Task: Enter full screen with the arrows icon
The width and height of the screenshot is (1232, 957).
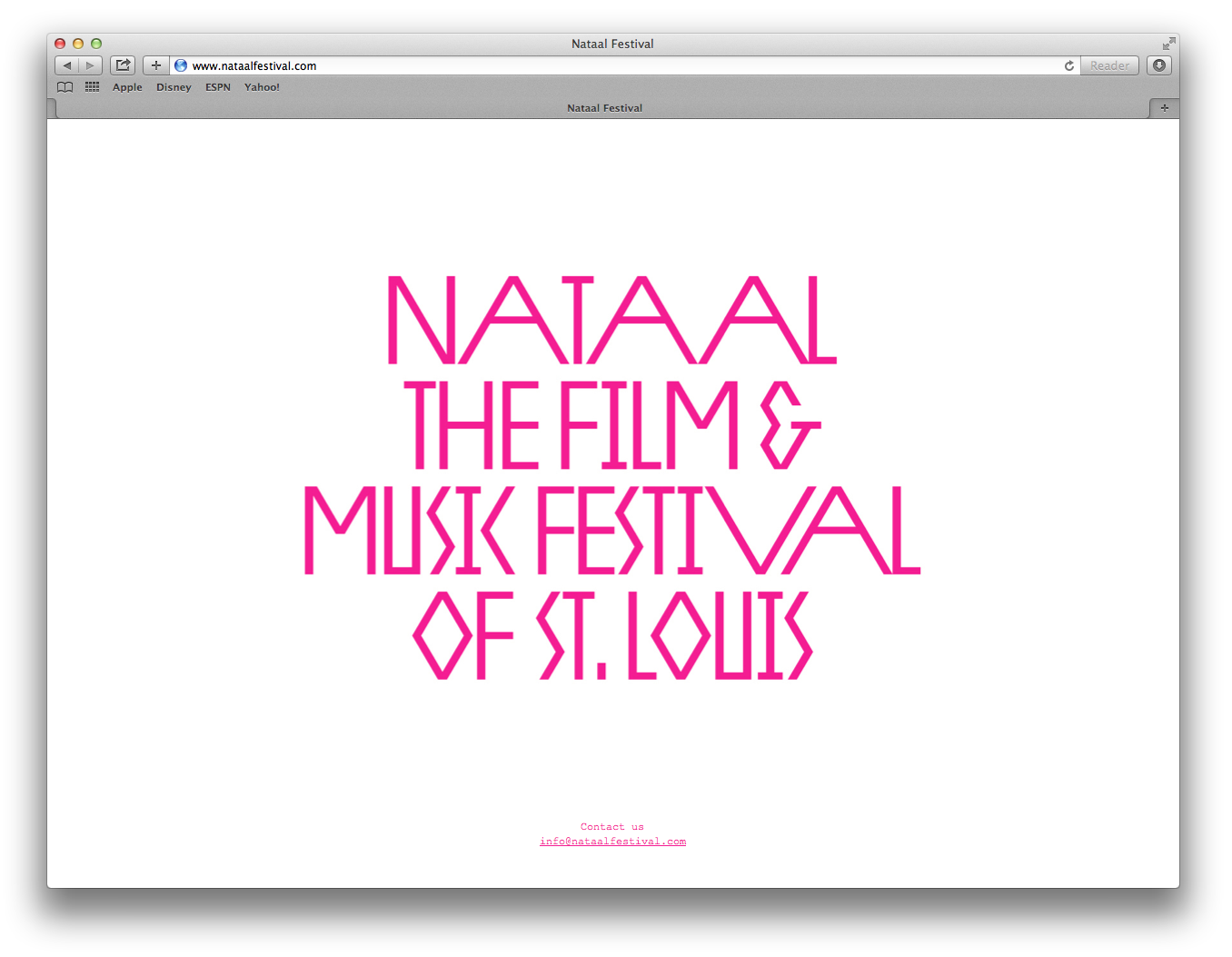Action: pos(1168,44)
